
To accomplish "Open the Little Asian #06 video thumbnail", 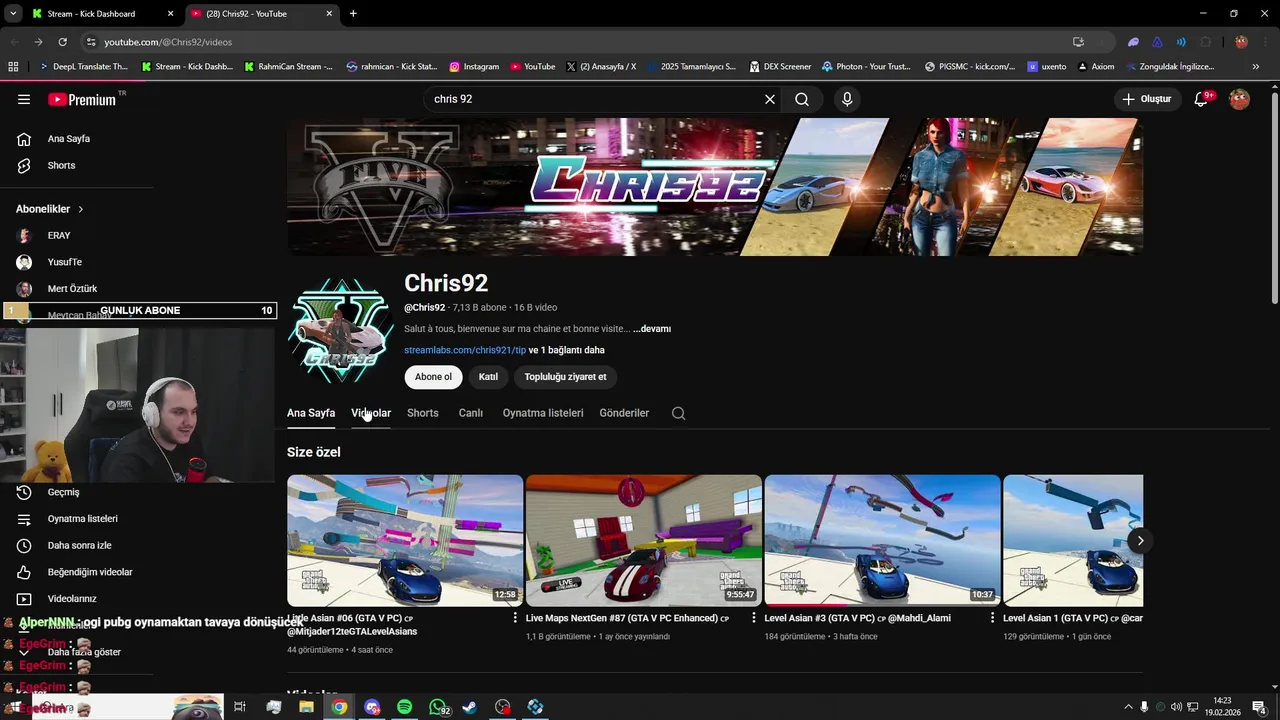I will click(405, 540).
